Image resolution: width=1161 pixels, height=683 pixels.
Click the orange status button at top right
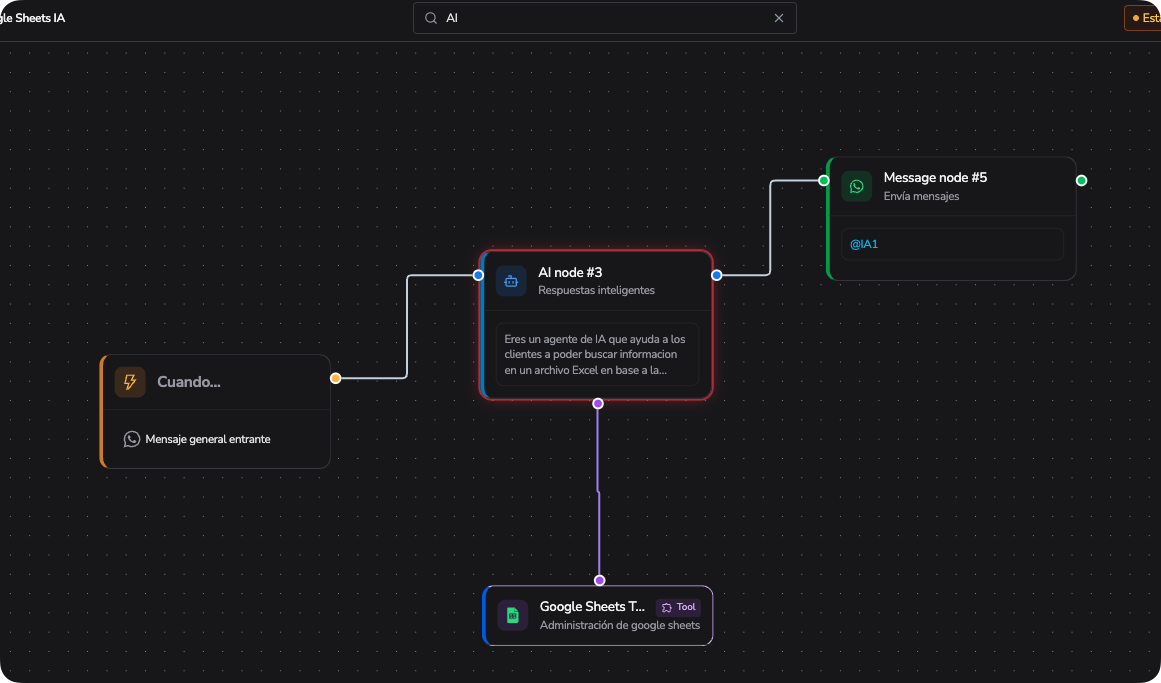1143,19
